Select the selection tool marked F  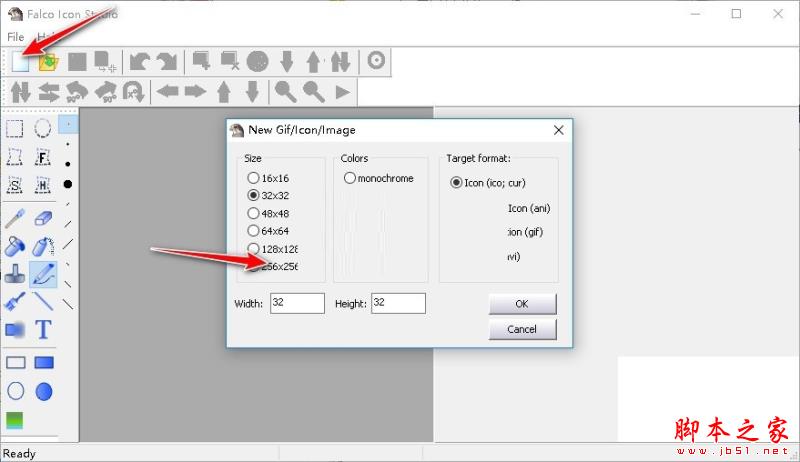(42, 157)
